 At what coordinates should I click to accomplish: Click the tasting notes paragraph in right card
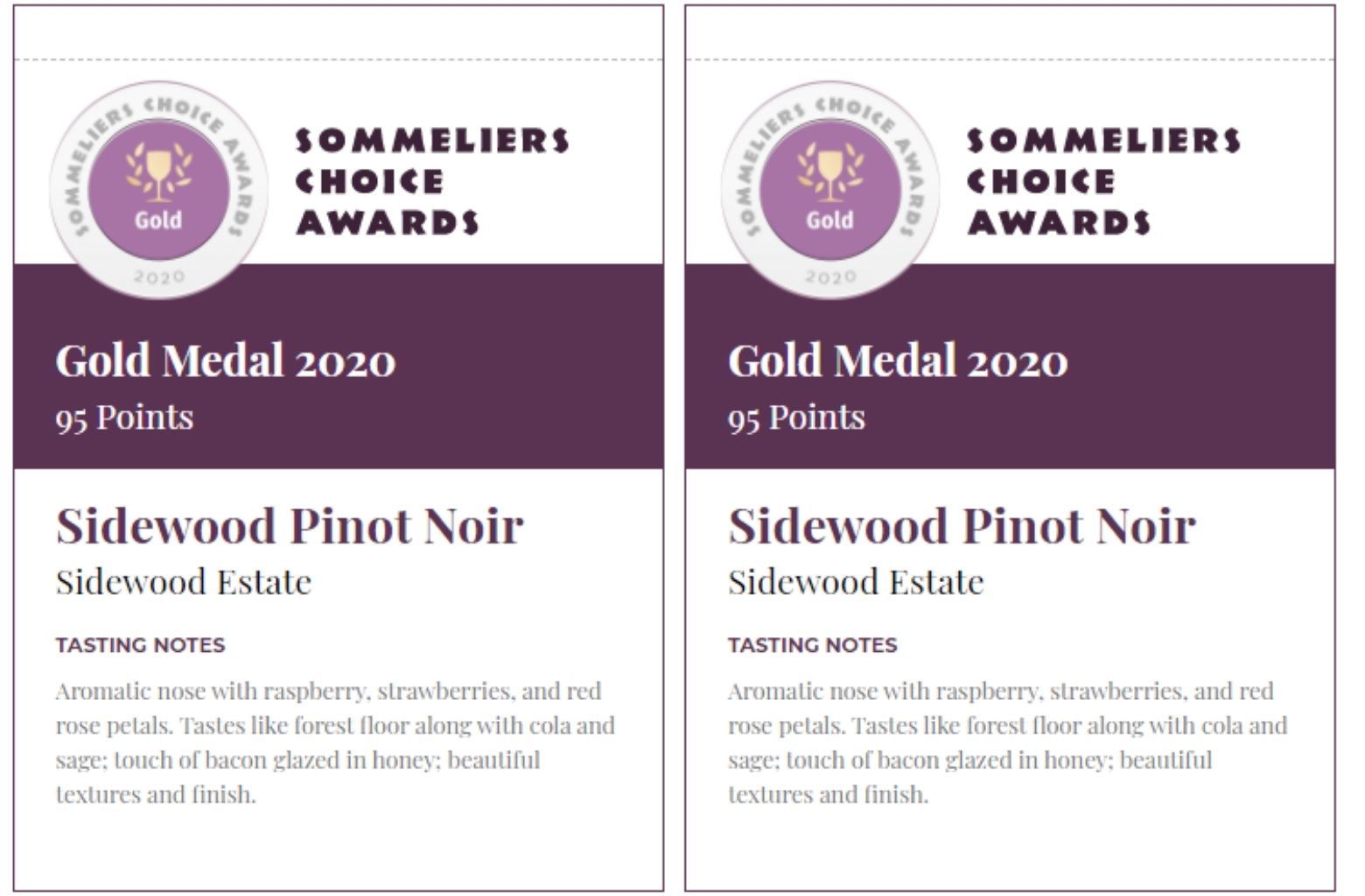[x=1006, y=742]
